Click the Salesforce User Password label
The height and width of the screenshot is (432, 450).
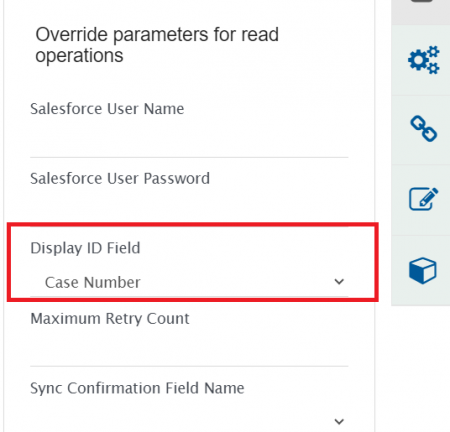(x=120, y=178)
